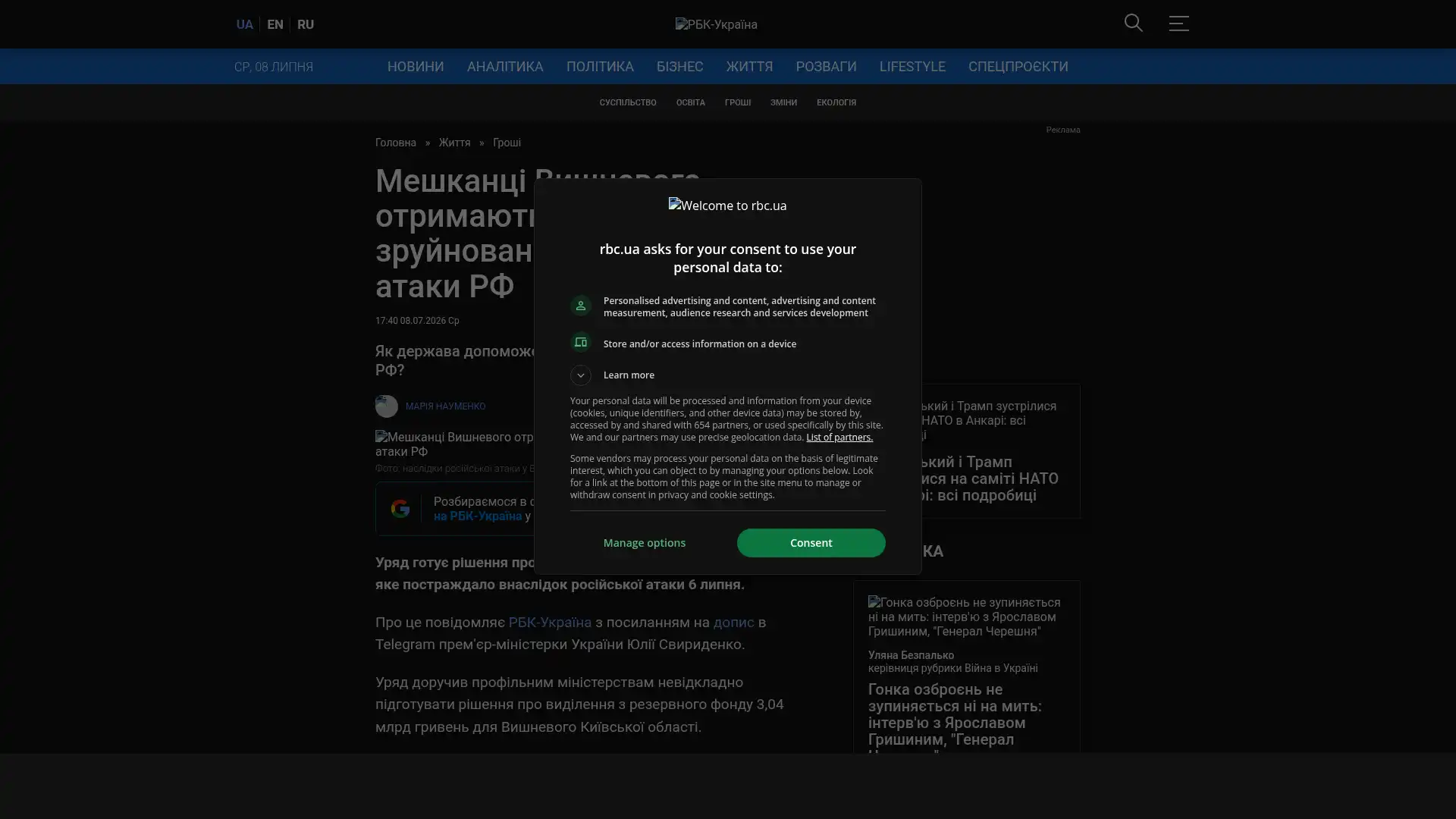This screenshot has height=819, width=1456.
Task: Switch language to EN
Action: 275,24
